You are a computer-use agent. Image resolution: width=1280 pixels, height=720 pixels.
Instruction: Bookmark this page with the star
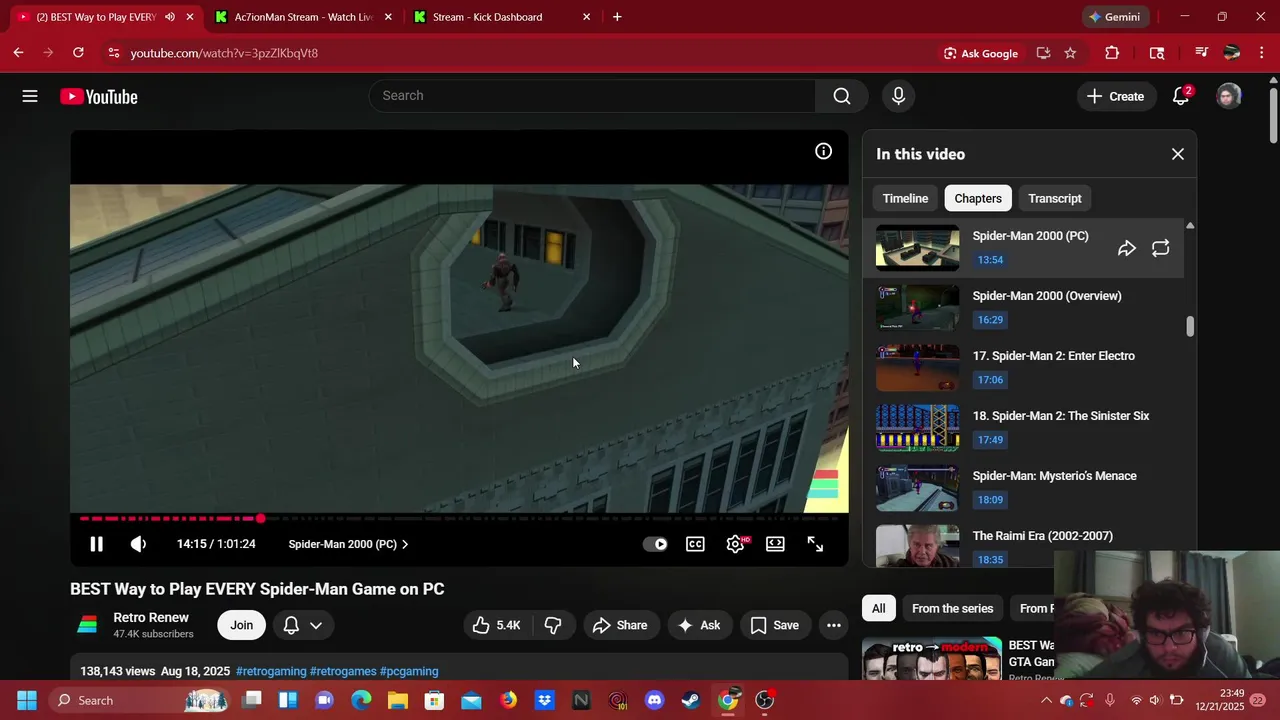click(x=1070, y=53)
